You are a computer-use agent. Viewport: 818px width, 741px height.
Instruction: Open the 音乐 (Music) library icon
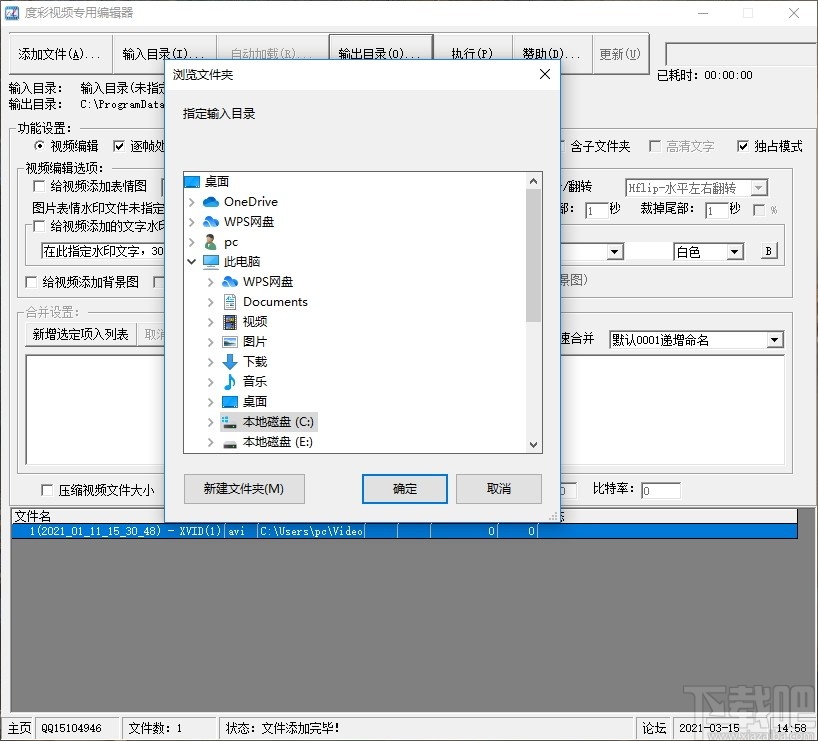click(x=229, y=381)
